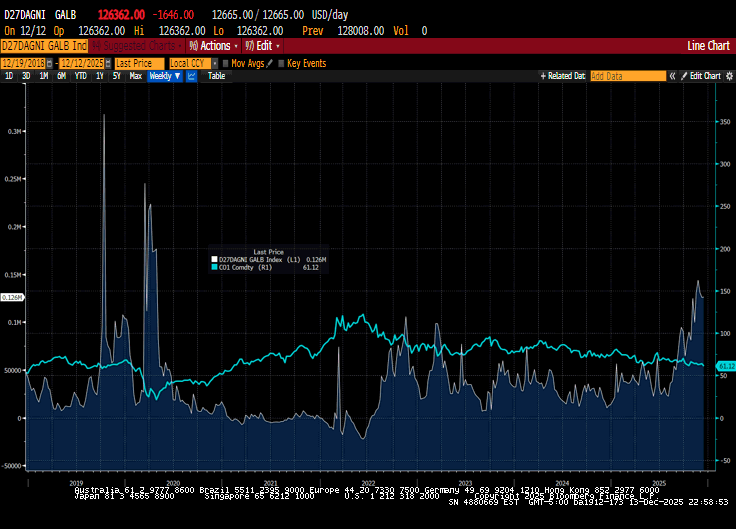The height and width of the screenshot is (529, 736).
Task: Select the 6M range tab
Action: pyautogui.click(x=61, y=76)
